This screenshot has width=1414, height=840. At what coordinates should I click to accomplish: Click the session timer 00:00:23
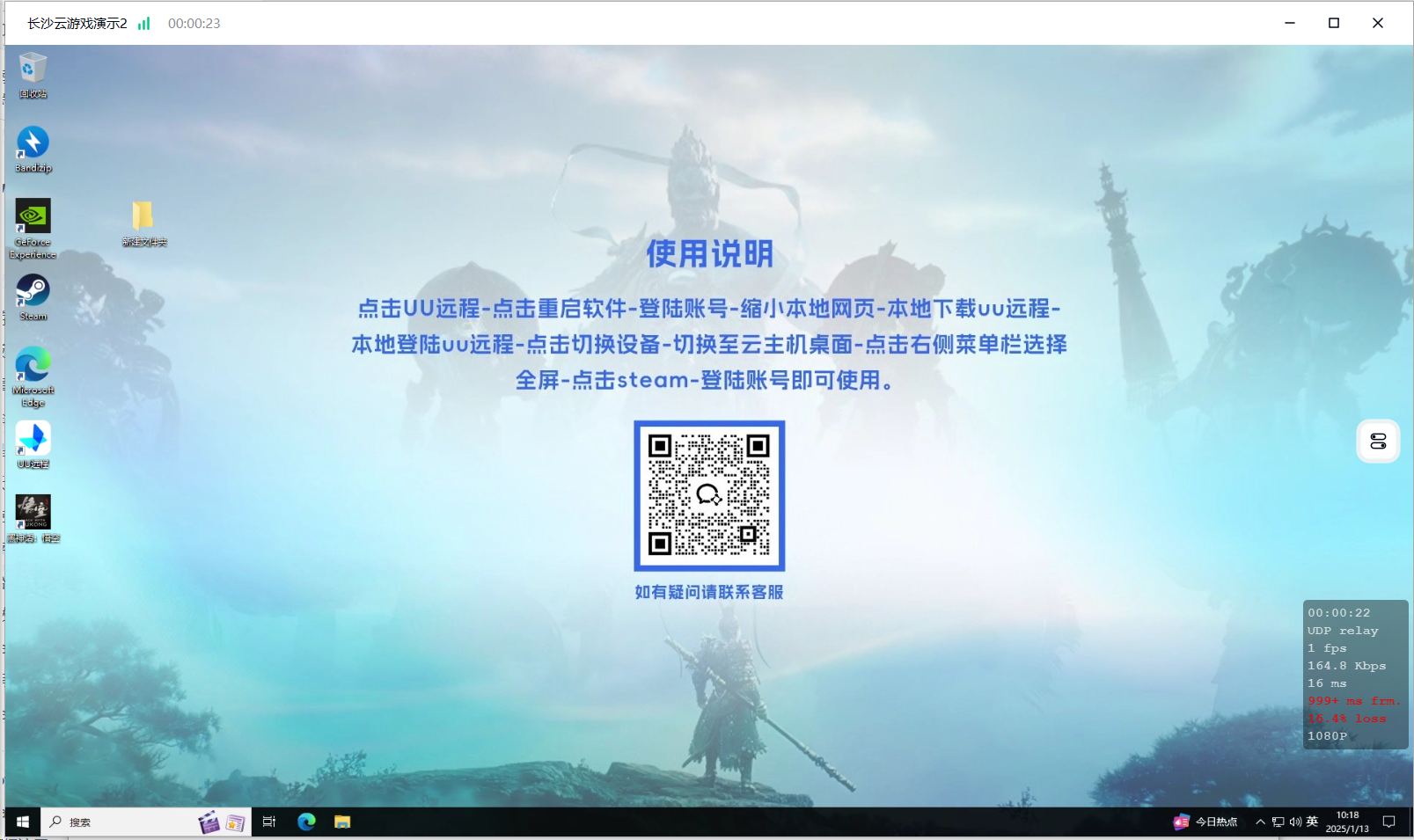click(x=194, y=24)
